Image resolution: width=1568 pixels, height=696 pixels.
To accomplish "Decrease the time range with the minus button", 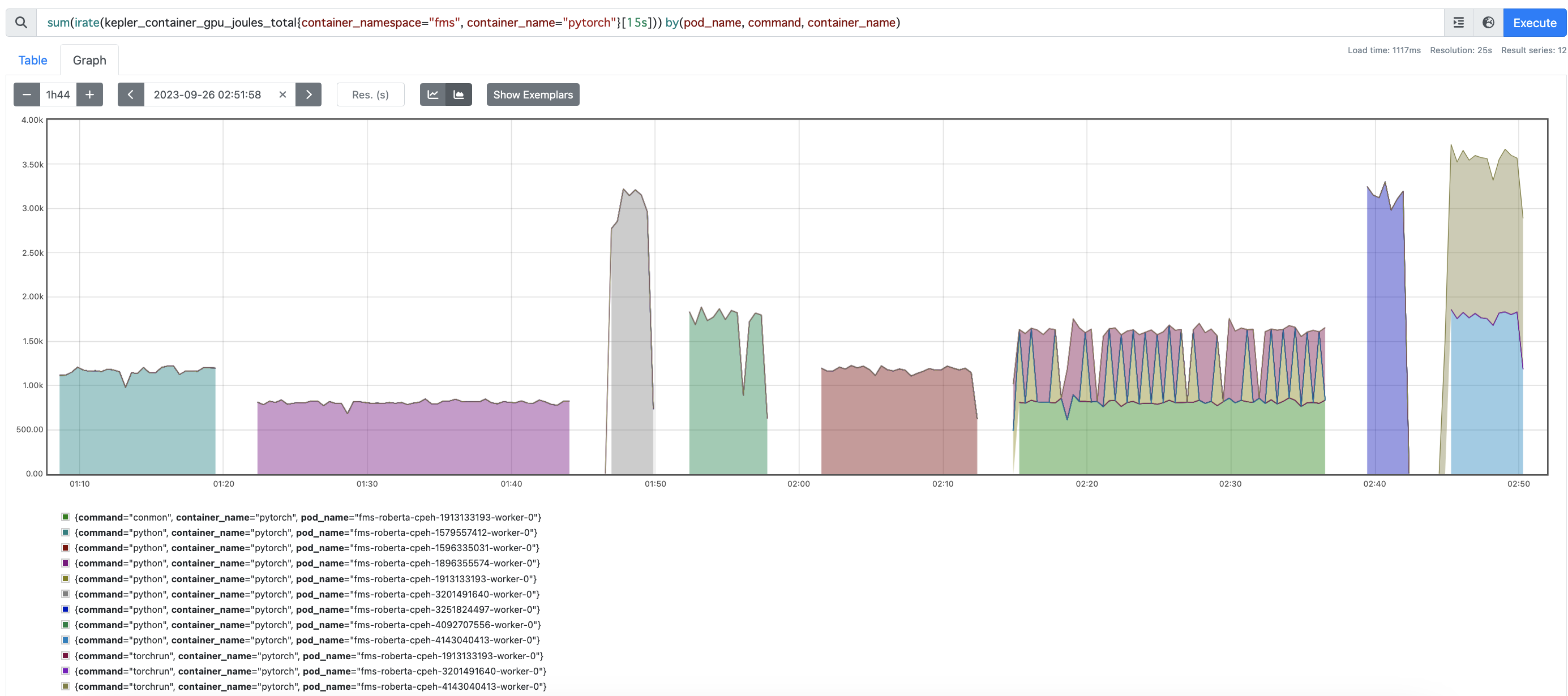I will pos(27,94).
